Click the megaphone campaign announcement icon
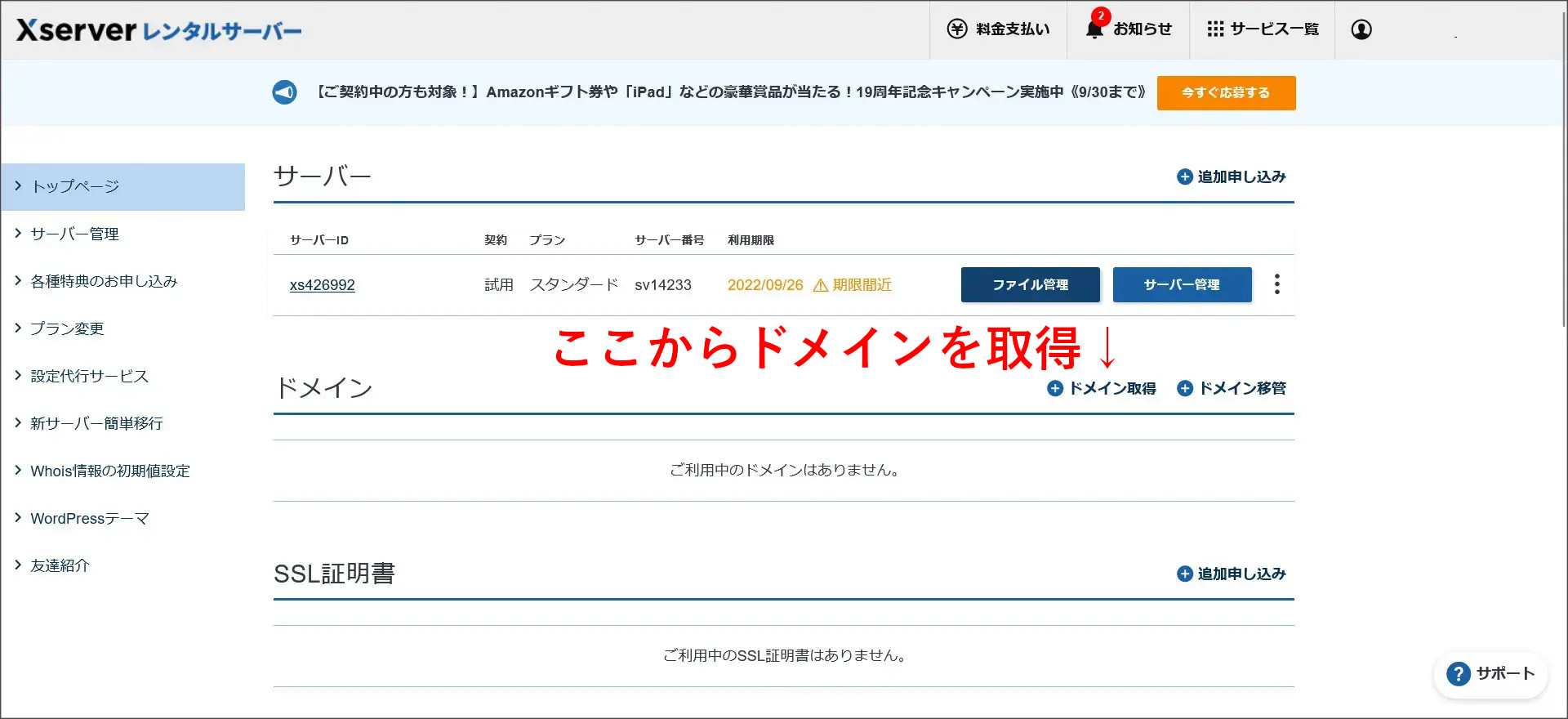1568x719 pixels. [x=284, y=92]
